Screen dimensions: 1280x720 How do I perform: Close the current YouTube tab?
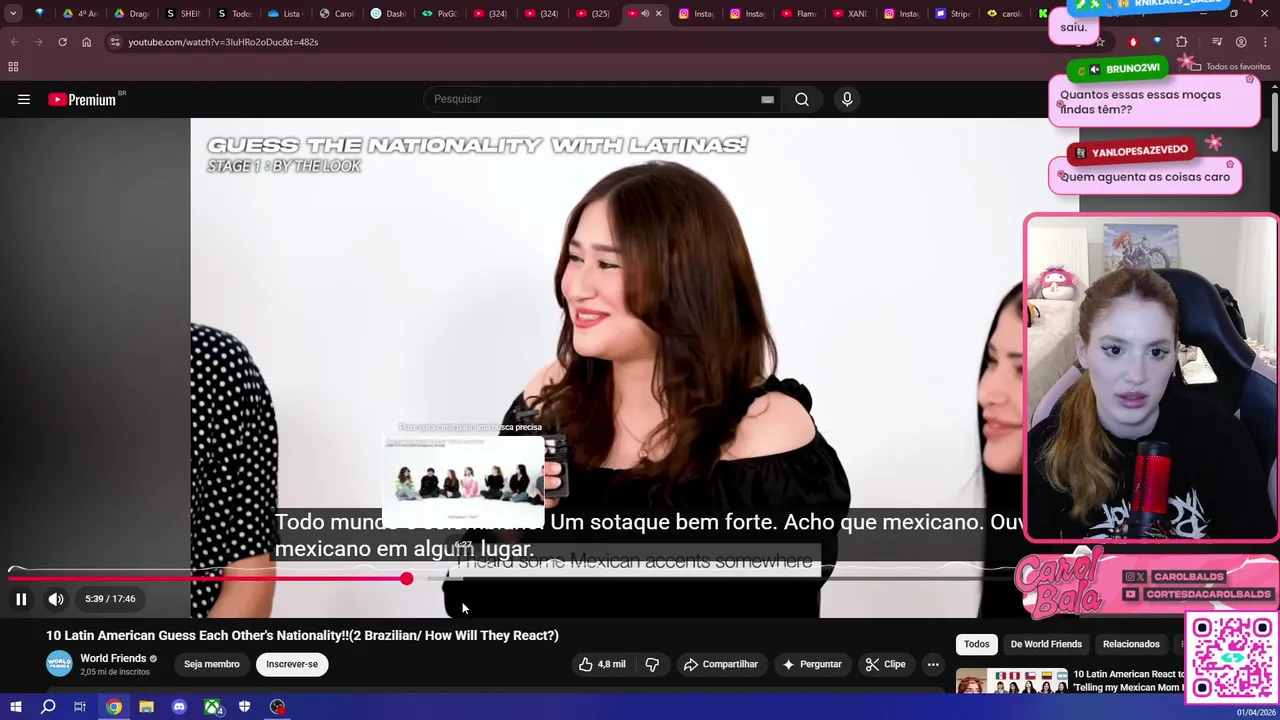pyautogui.click(x=658, y=14)
